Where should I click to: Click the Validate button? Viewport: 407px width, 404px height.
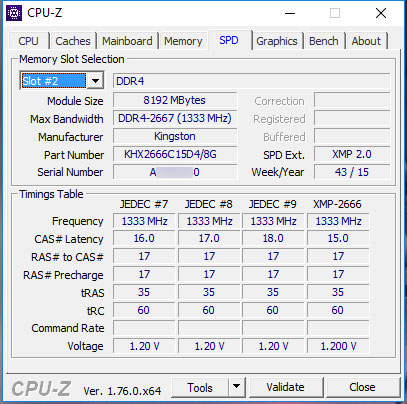coord(285,387)
